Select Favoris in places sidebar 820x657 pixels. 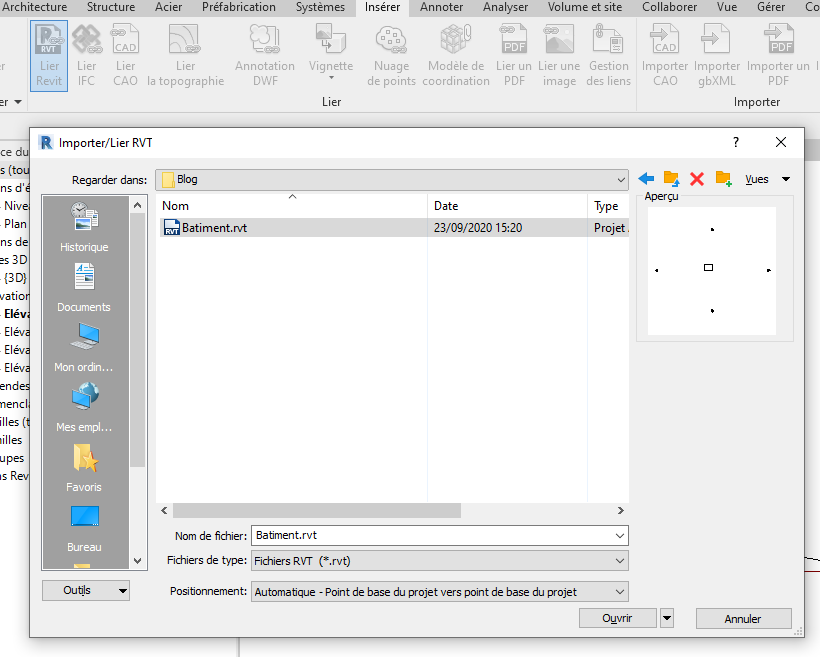tap(84, 466)
